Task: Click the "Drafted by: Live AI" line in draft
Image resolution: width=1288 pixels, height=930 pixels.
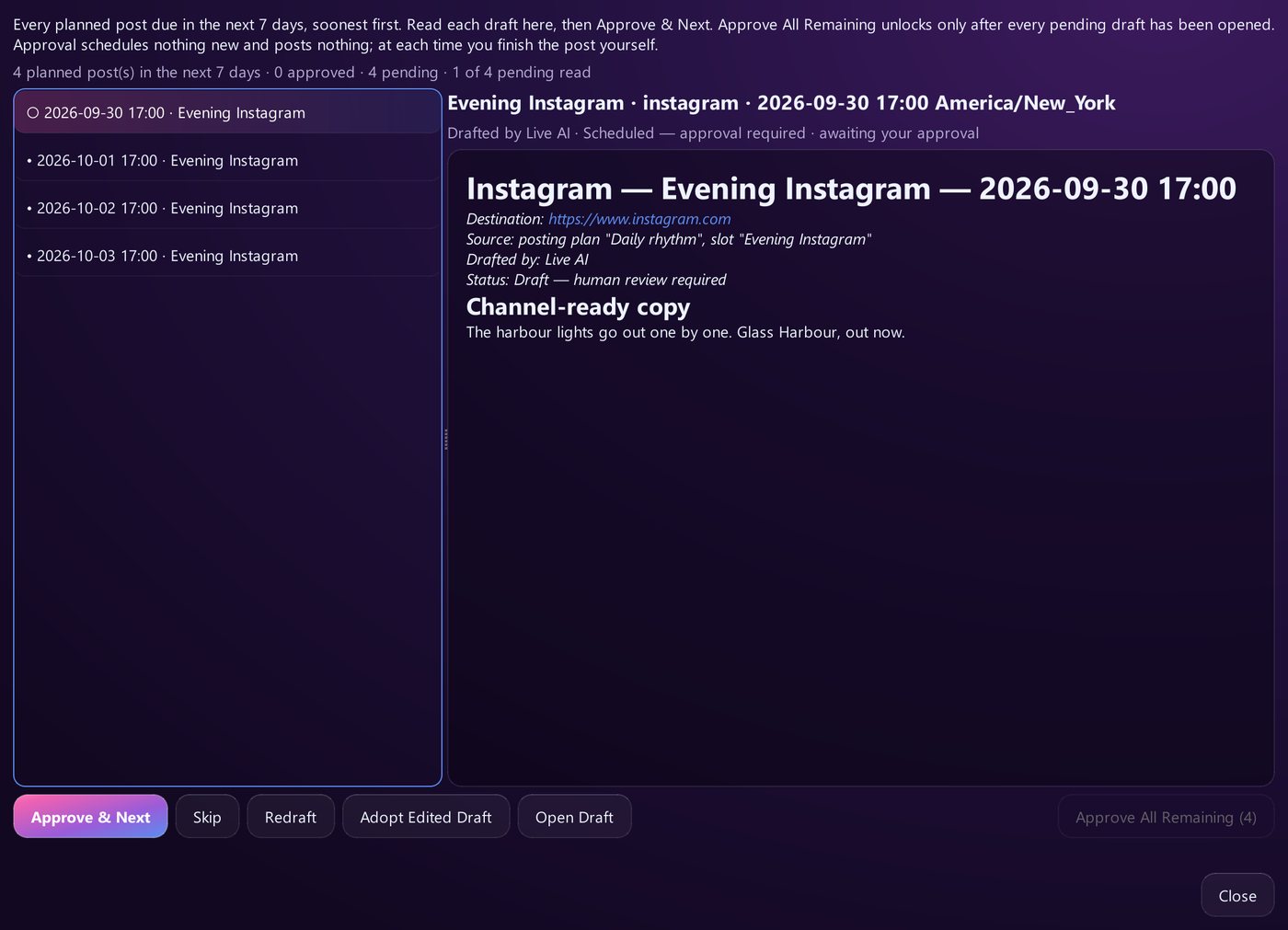Action: pos(527,259)
